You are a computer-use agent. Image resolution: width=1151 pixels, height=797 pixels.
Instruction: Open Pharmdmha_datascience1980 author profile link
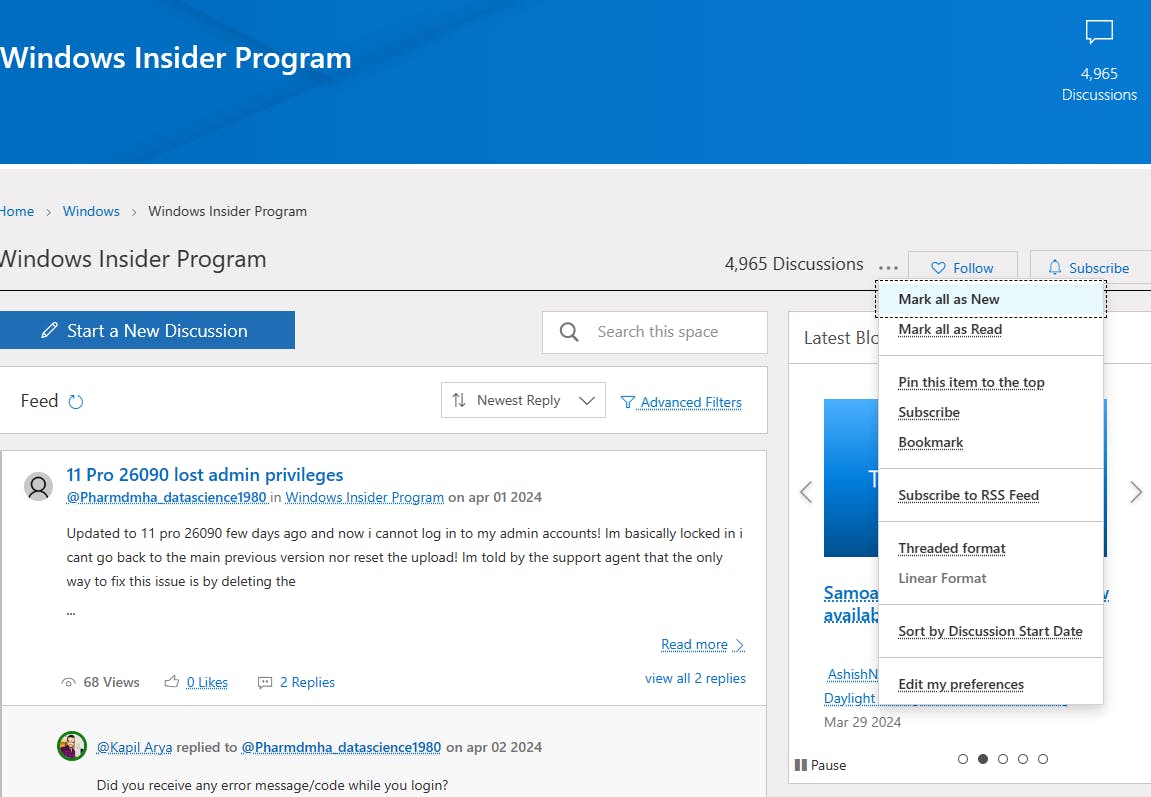click(x=167, y=497)
